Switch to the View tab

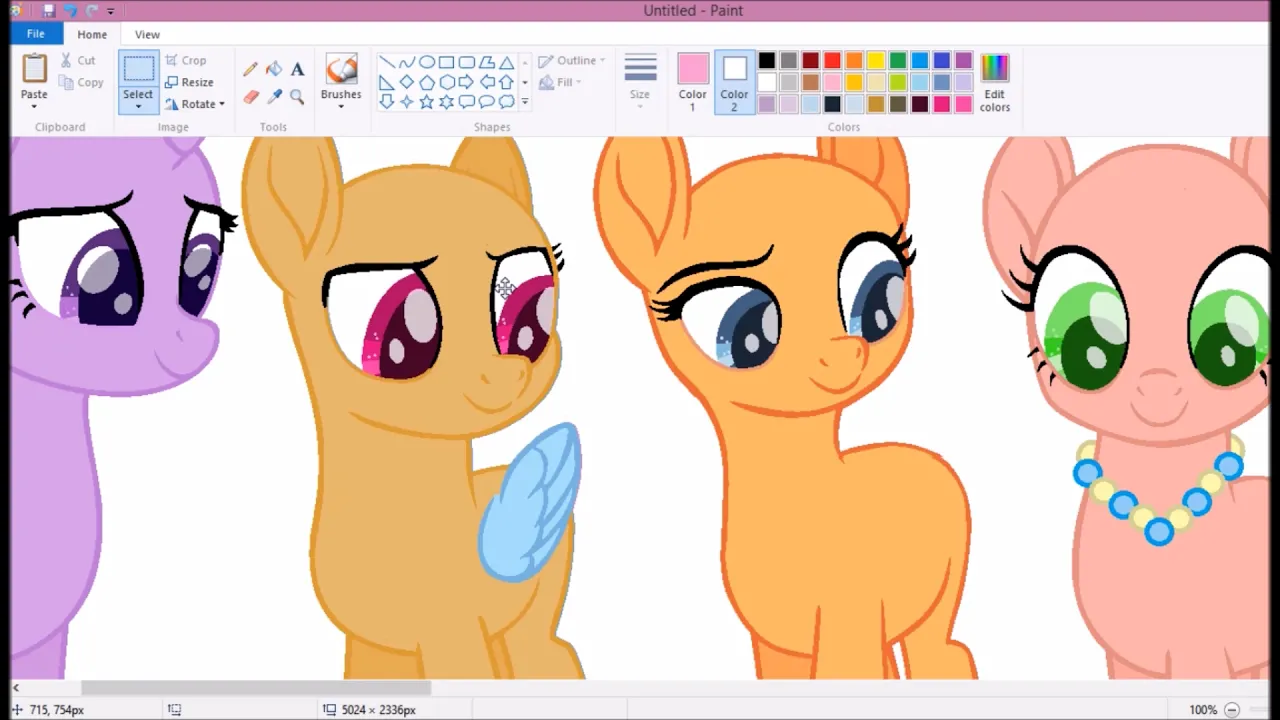(x=147, y=34)
